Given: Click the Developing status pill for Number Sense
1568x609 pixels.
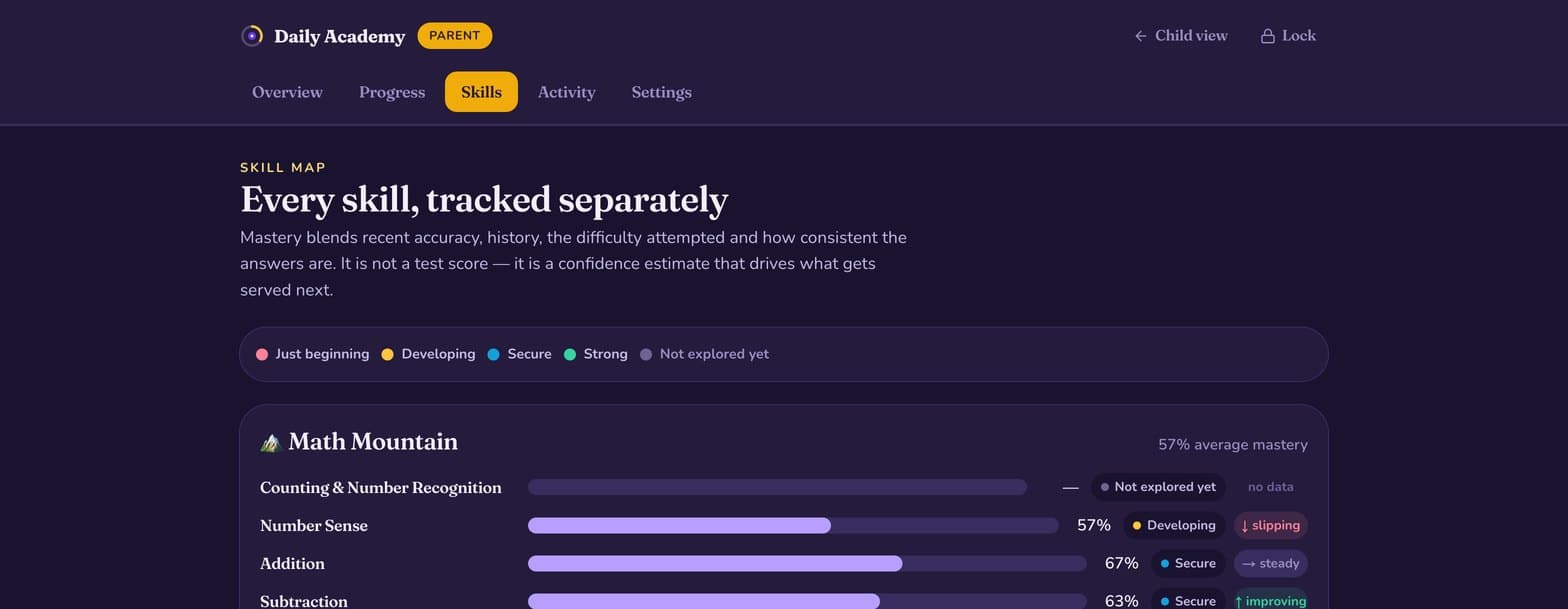Looking at the screenshot, I should click(x=1174, y=525).
